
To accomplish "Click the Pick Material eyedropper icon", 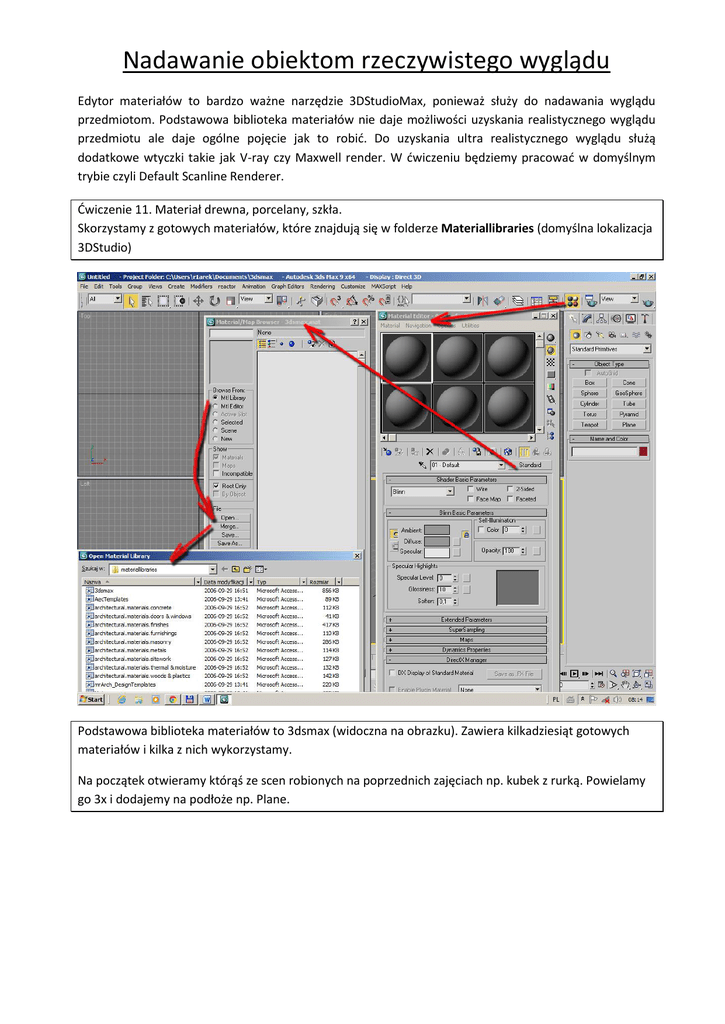I will (423, 464).
